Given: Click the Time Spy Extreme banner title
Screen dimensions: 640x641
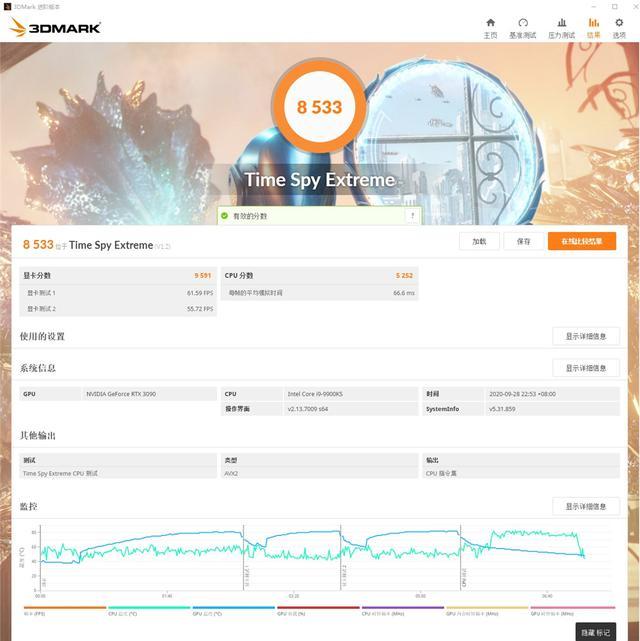Looking at the screenshot, I should [x=320, y=180].
